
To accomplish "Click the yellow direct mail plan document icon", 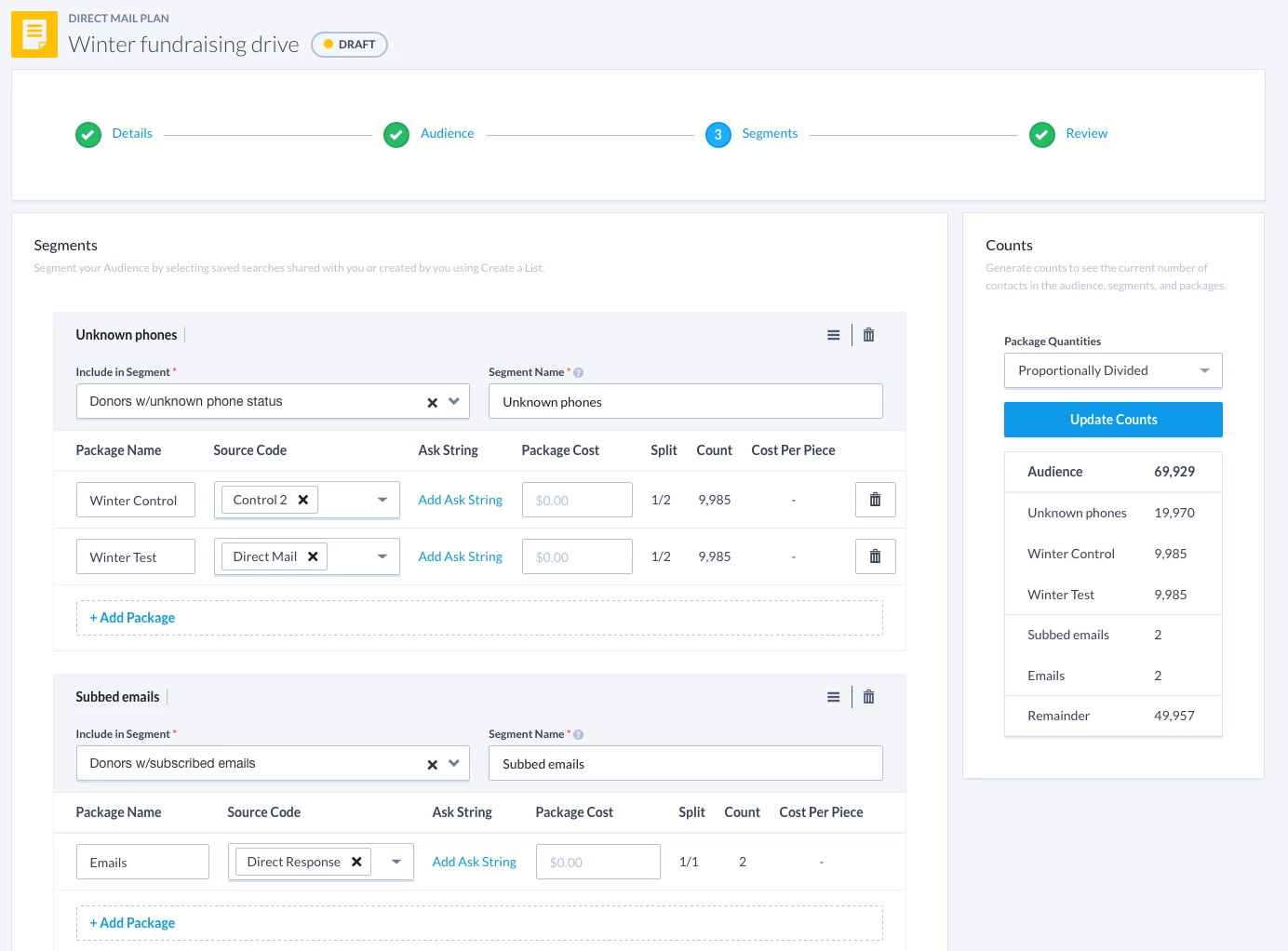I will [34, 34].
